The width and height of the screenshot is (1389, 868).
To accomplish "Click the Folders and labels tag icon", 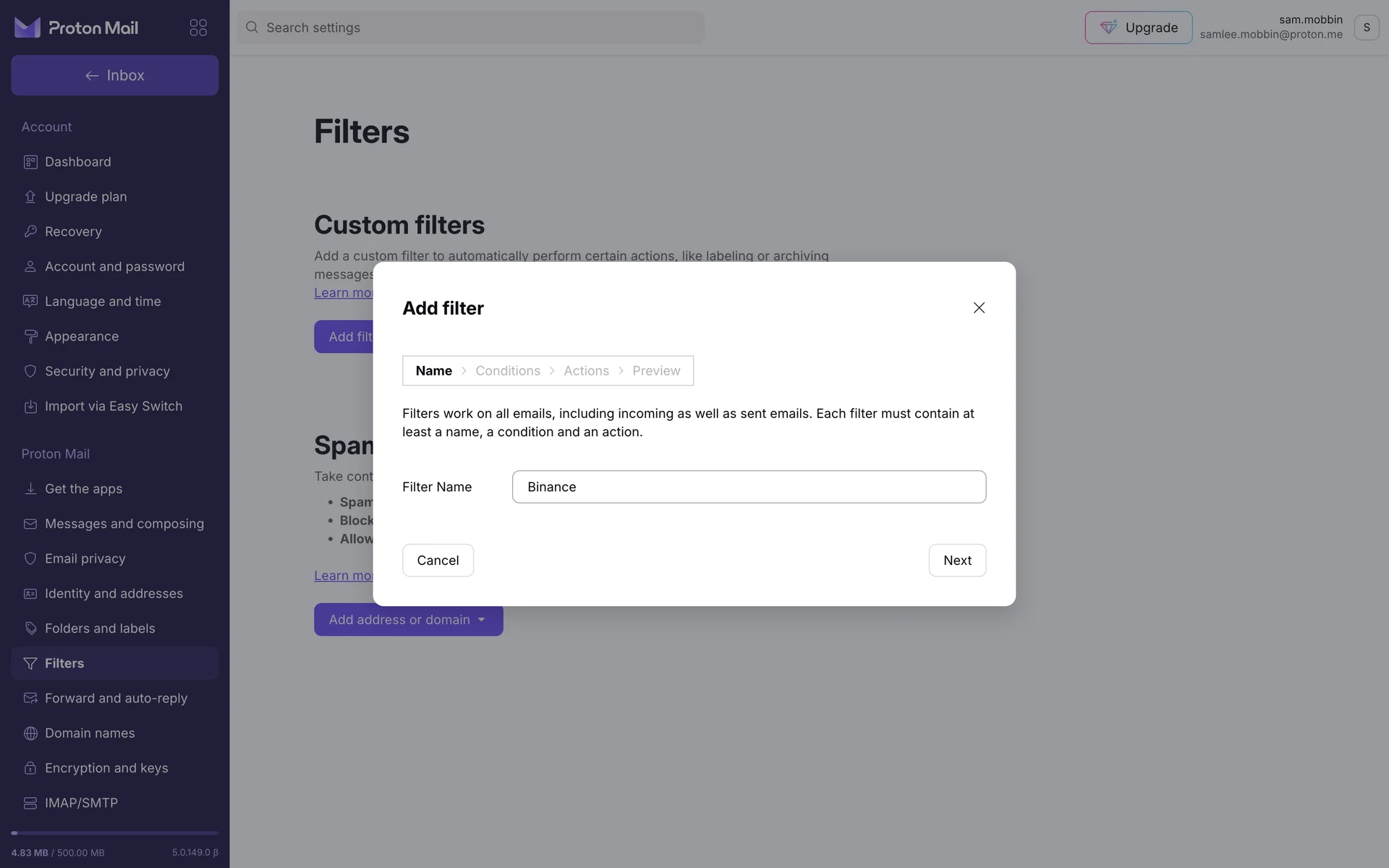I will click(30, 629).
